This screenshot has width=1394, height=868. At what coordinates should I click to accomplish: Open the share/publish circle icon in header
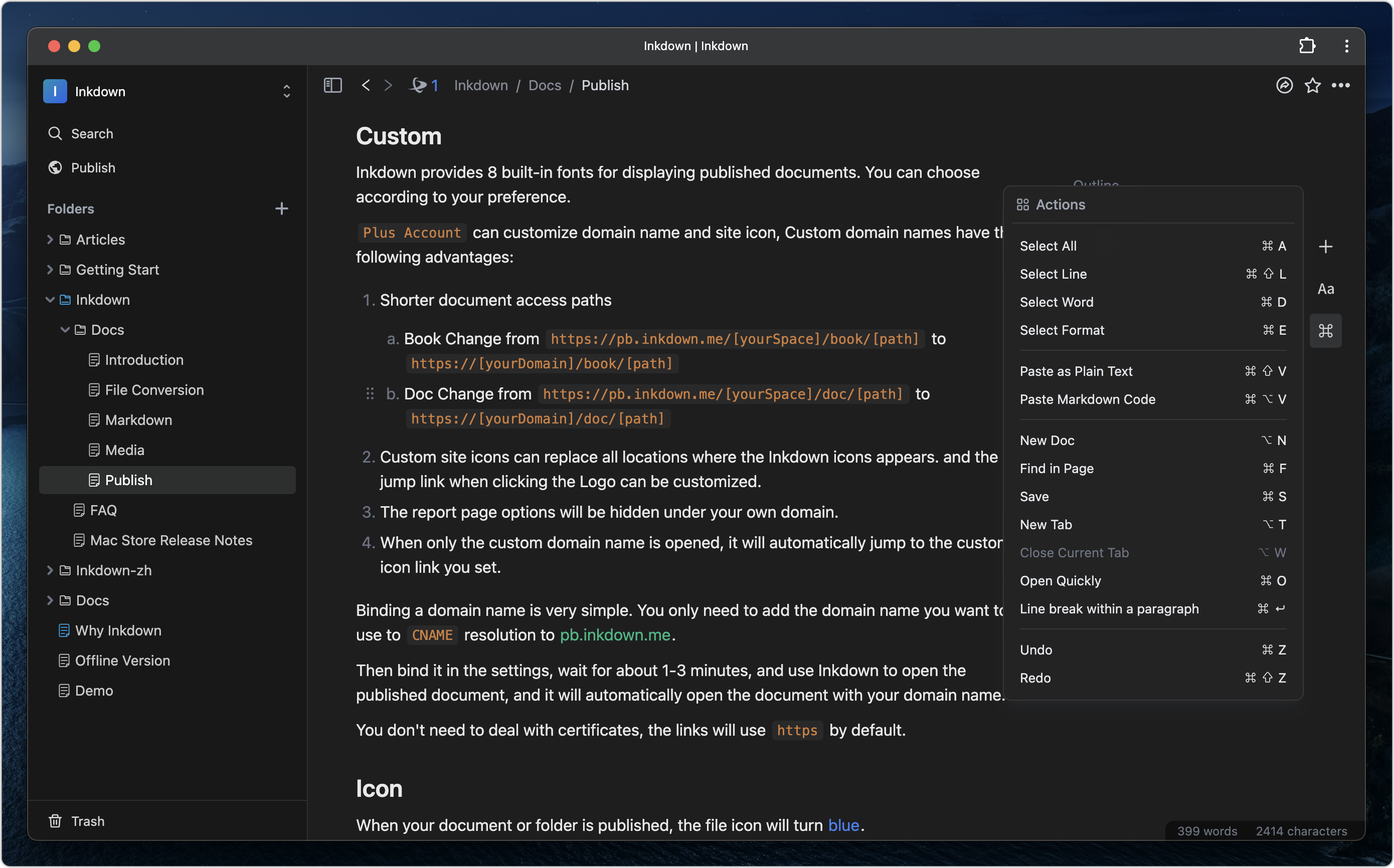pos(1284,85)
